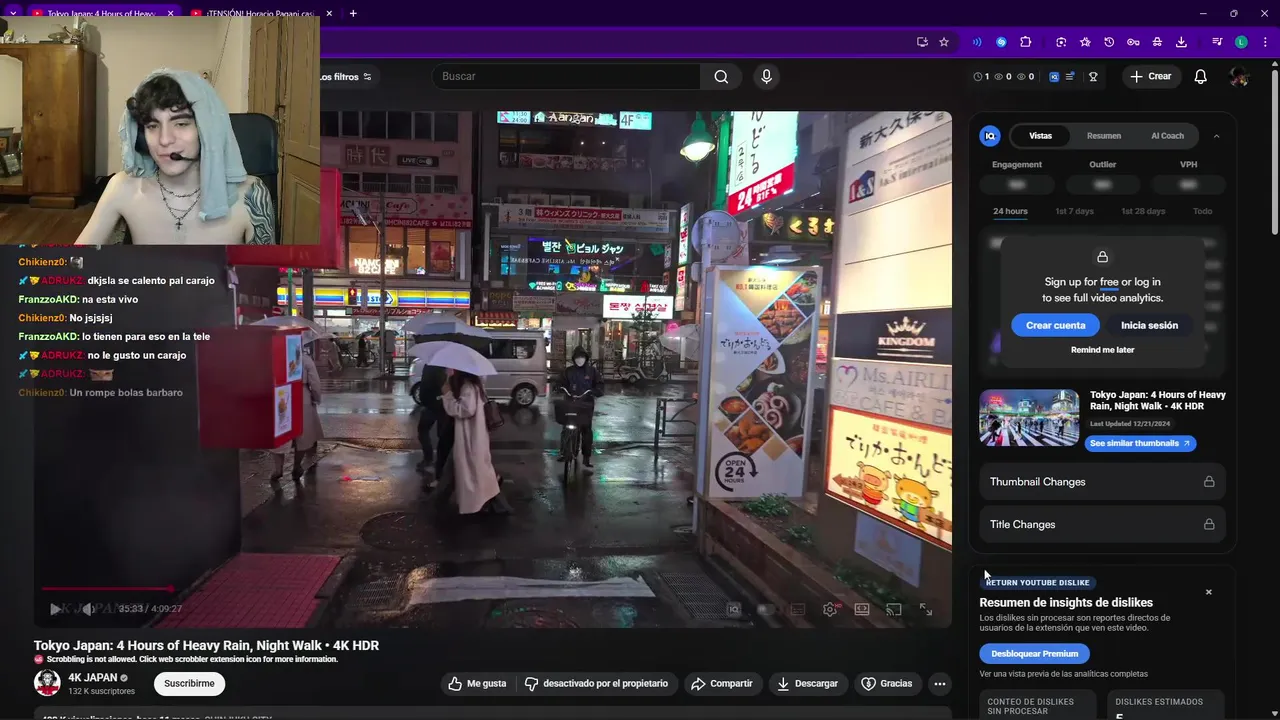Download the video via Descargar
The height and width of the screenshot is (720, 1280).
click(807, 684)
